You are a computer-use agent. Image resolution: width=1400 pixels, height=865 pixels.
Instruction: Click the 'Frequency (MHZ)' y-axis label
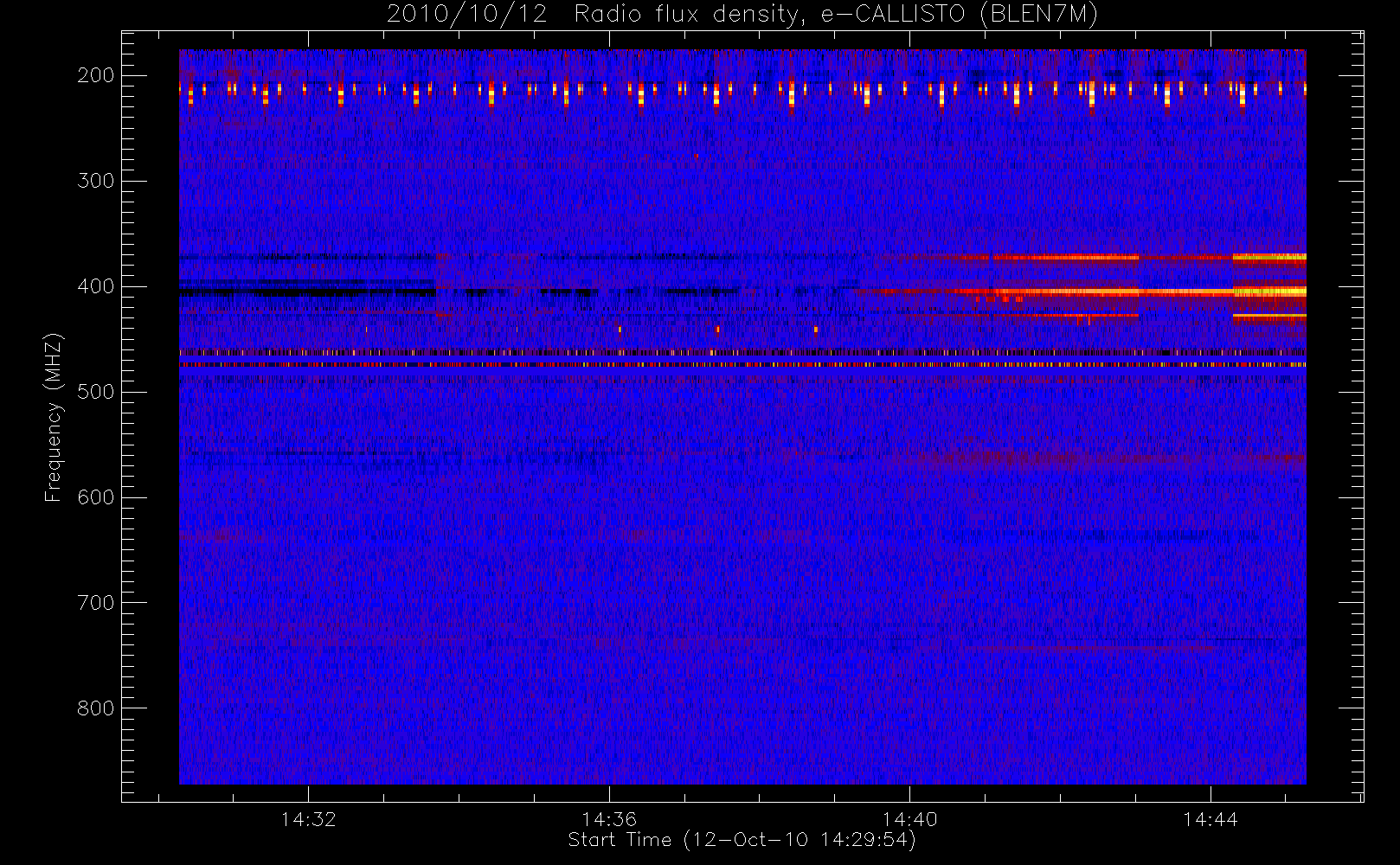[54, 417]
